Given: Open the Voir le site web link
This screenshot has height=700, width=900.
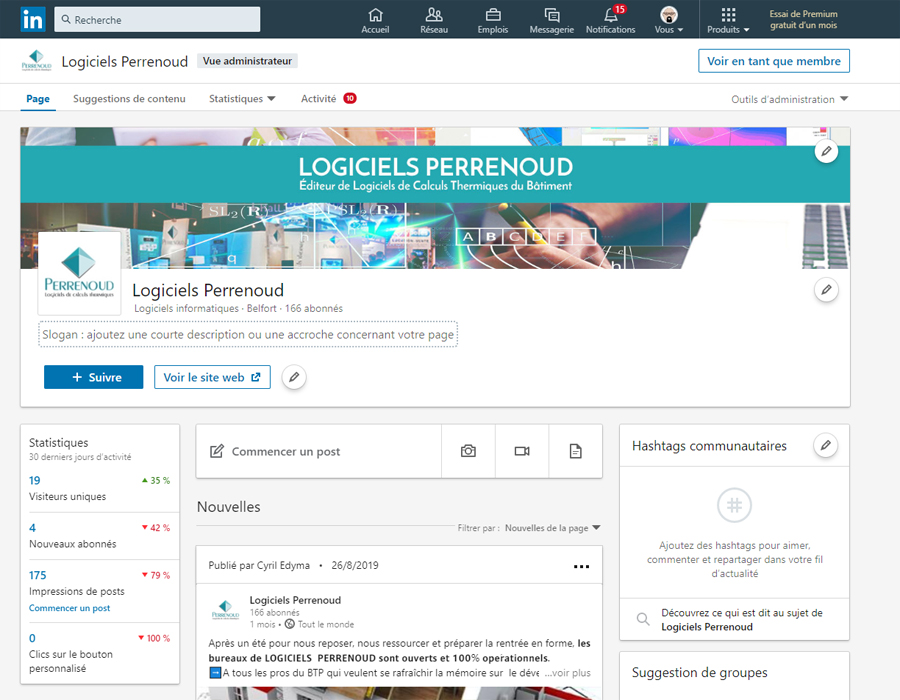Looking at the screenshot, I should click(212, 377).
